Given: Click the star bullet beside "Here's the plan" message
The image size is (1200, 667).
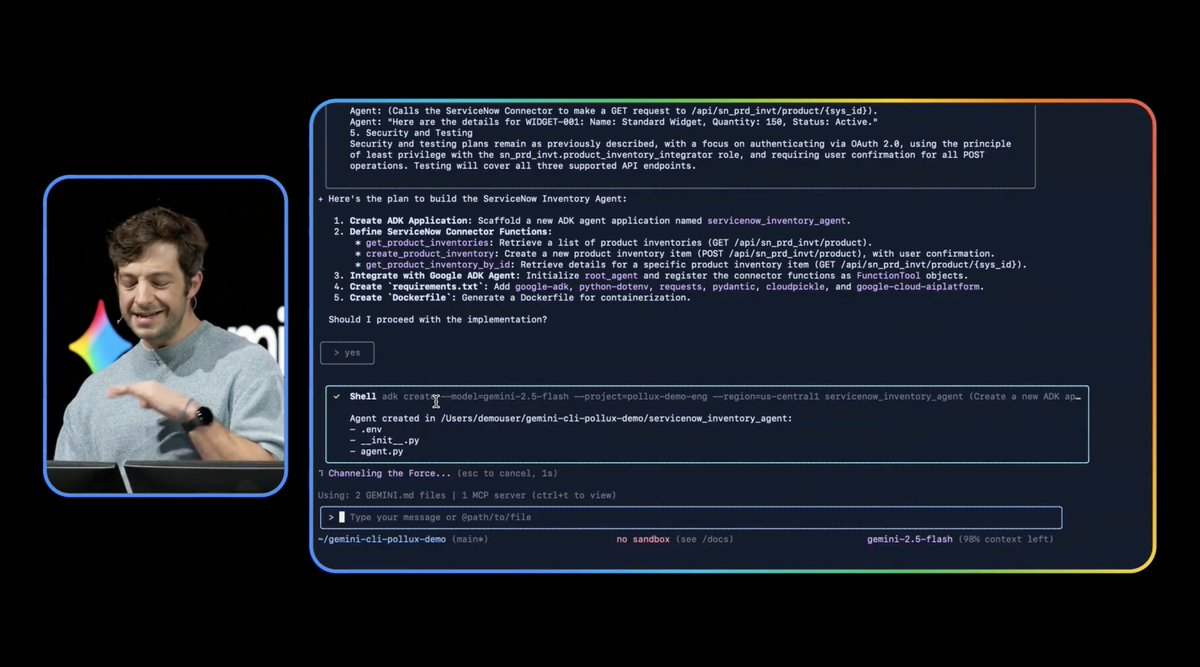Looking at the screenshot, I should (x=320, y=198).
